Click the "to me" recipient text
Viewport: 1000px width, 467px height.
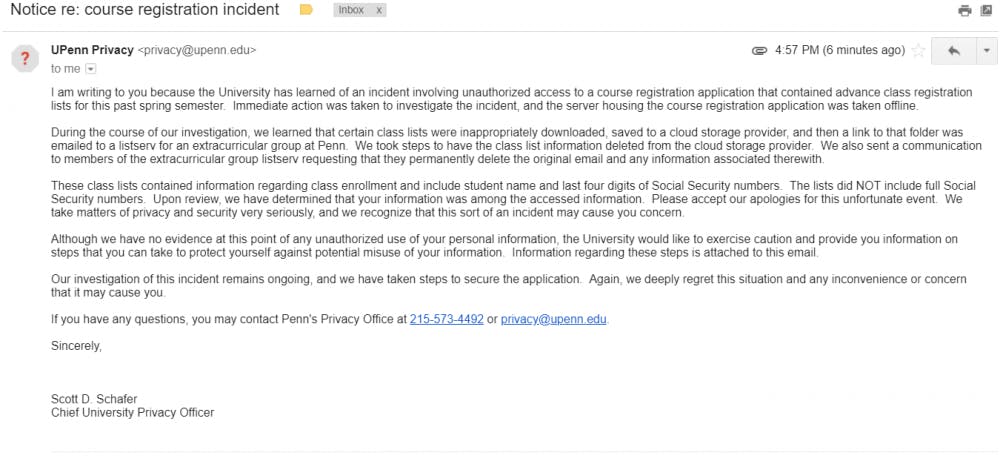[x=65, y=69]
